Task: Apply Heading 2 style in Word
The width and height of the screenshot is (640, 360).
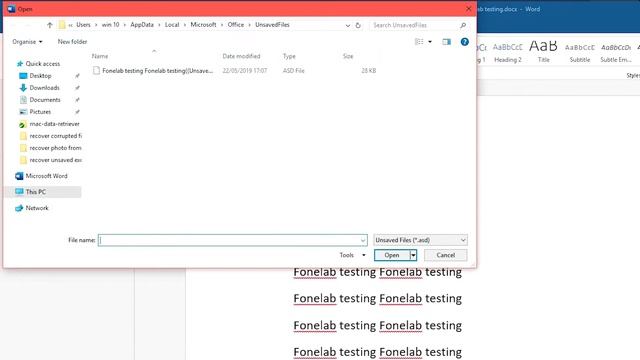Action: click(x=508, y=52)
